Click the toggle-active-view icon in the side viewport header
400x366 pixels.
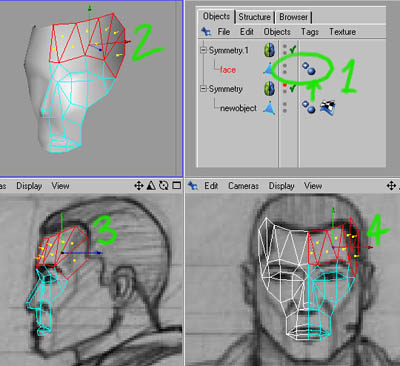(176, 185)
